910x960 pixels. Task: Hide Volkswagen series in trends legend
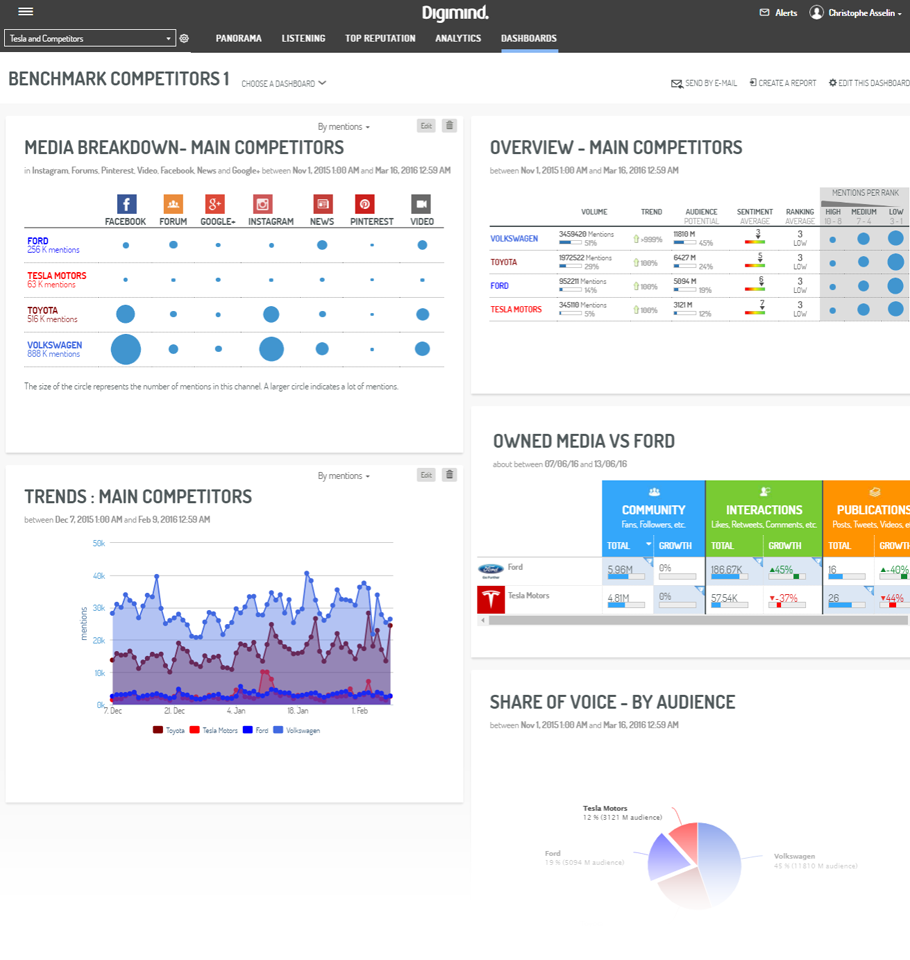(x=297, y=731)
